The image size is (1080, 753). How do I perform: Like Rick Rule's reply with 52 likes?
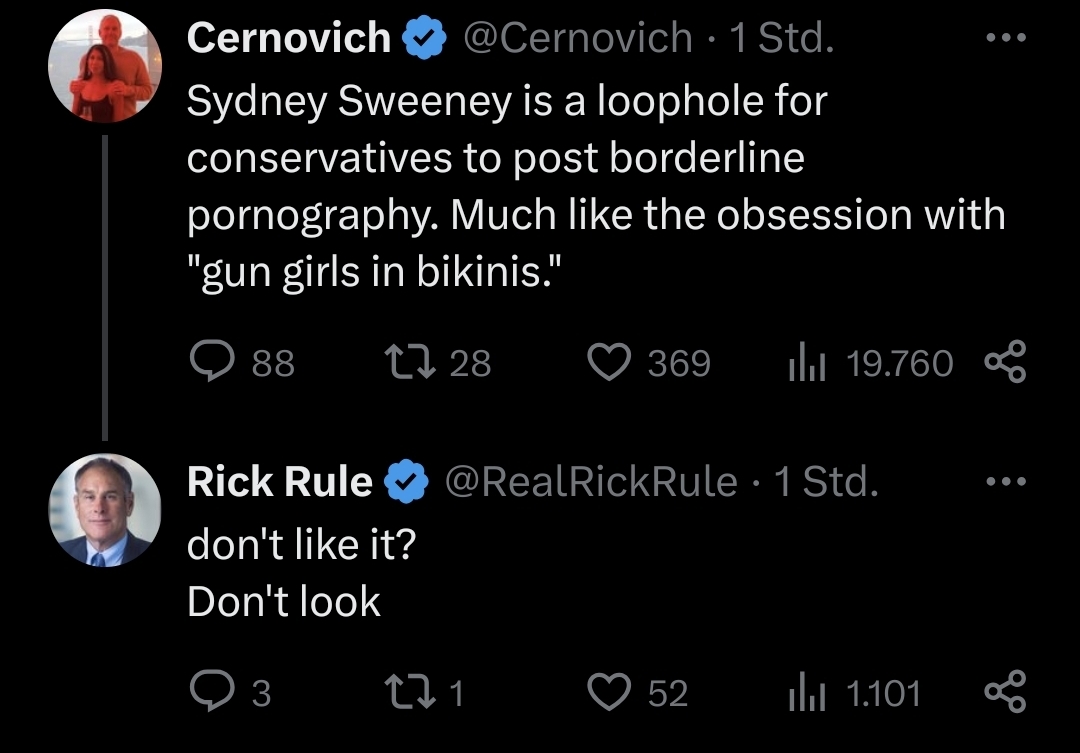coord(637,692)
